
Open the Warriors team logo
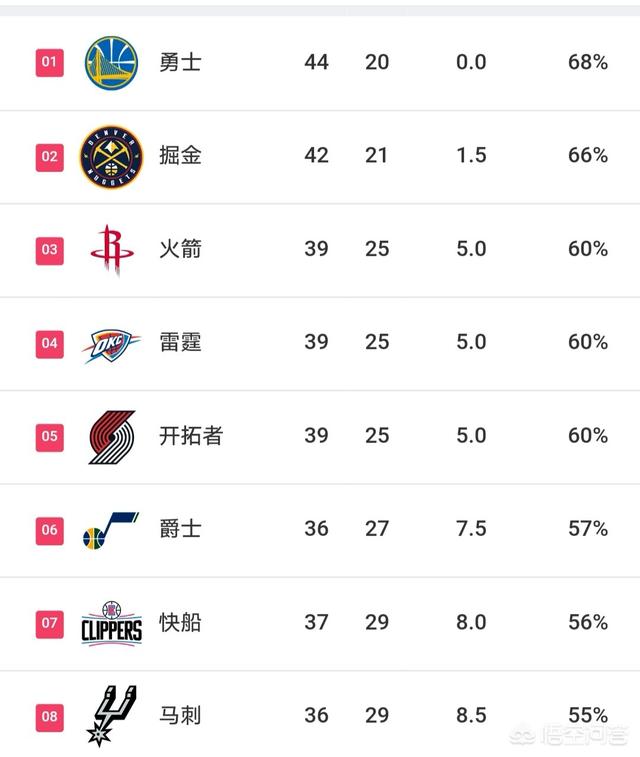click(111, 63)
